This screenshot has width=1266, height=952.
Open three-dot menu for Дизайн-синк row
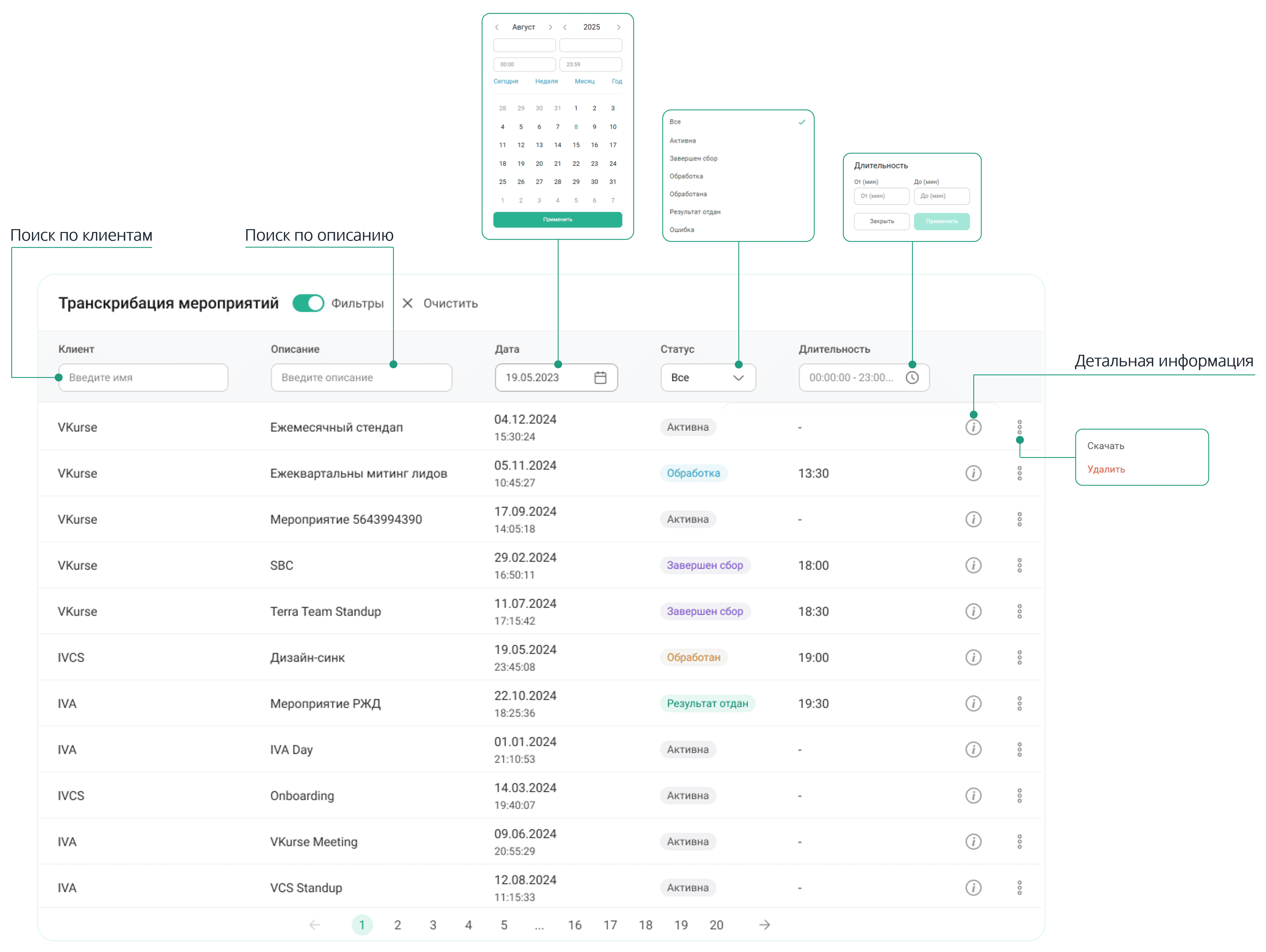[x=1019, y=657]
